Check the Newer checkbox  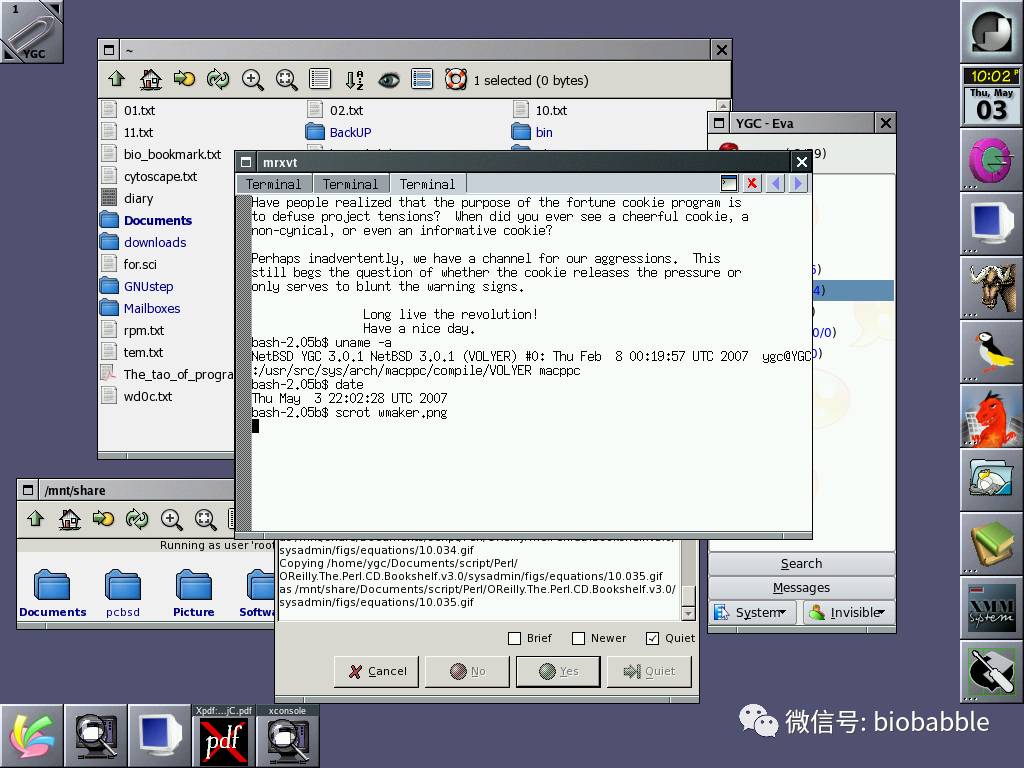pyautogui.click(x=578, y=638)
